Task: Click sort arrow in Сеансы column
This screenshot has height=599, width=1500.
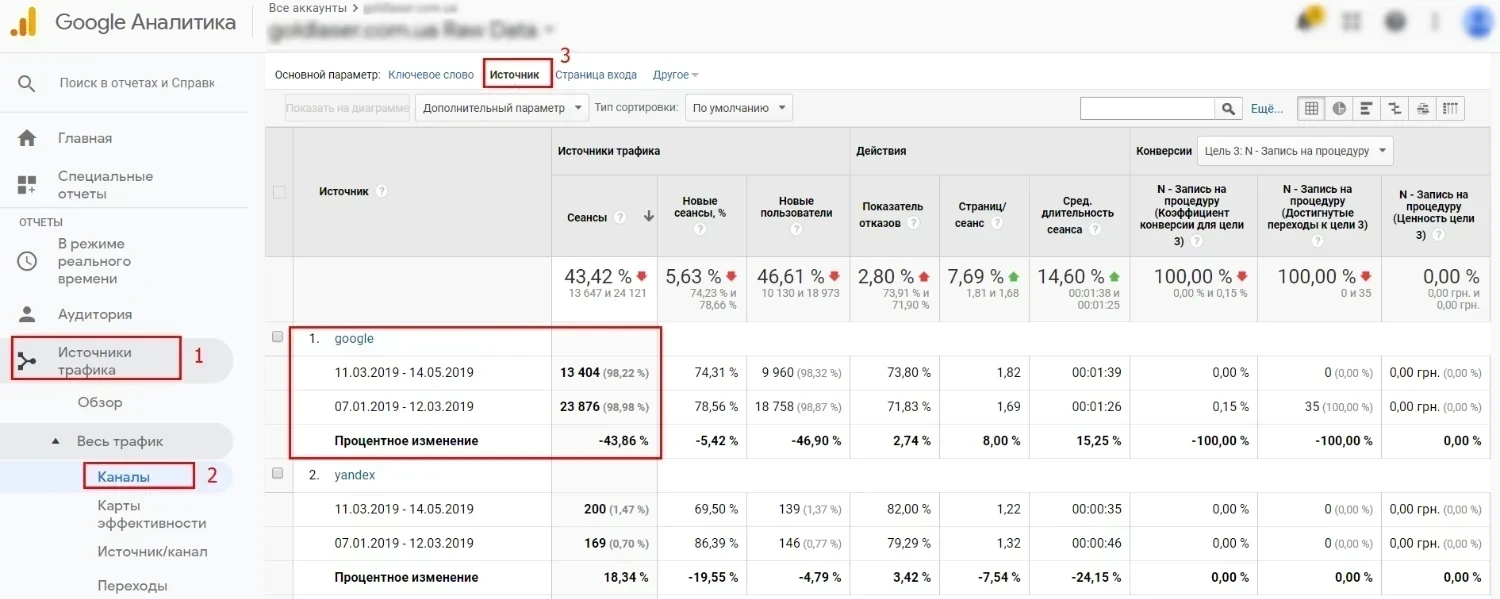Action: pyautogui.click(x=648, y=217)
